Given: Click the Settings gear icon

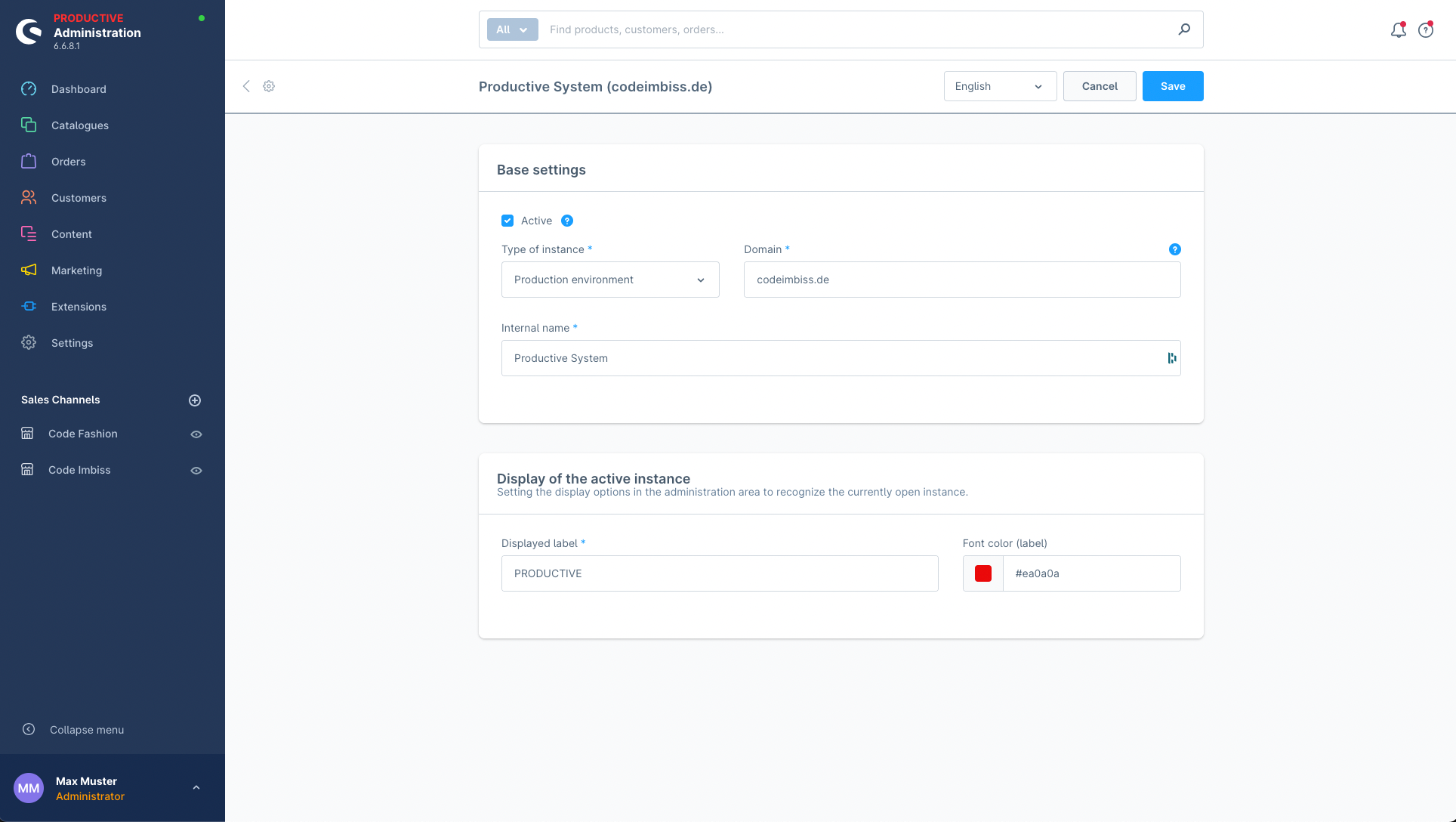Looking at the screenshot, I should coord(268,86).
